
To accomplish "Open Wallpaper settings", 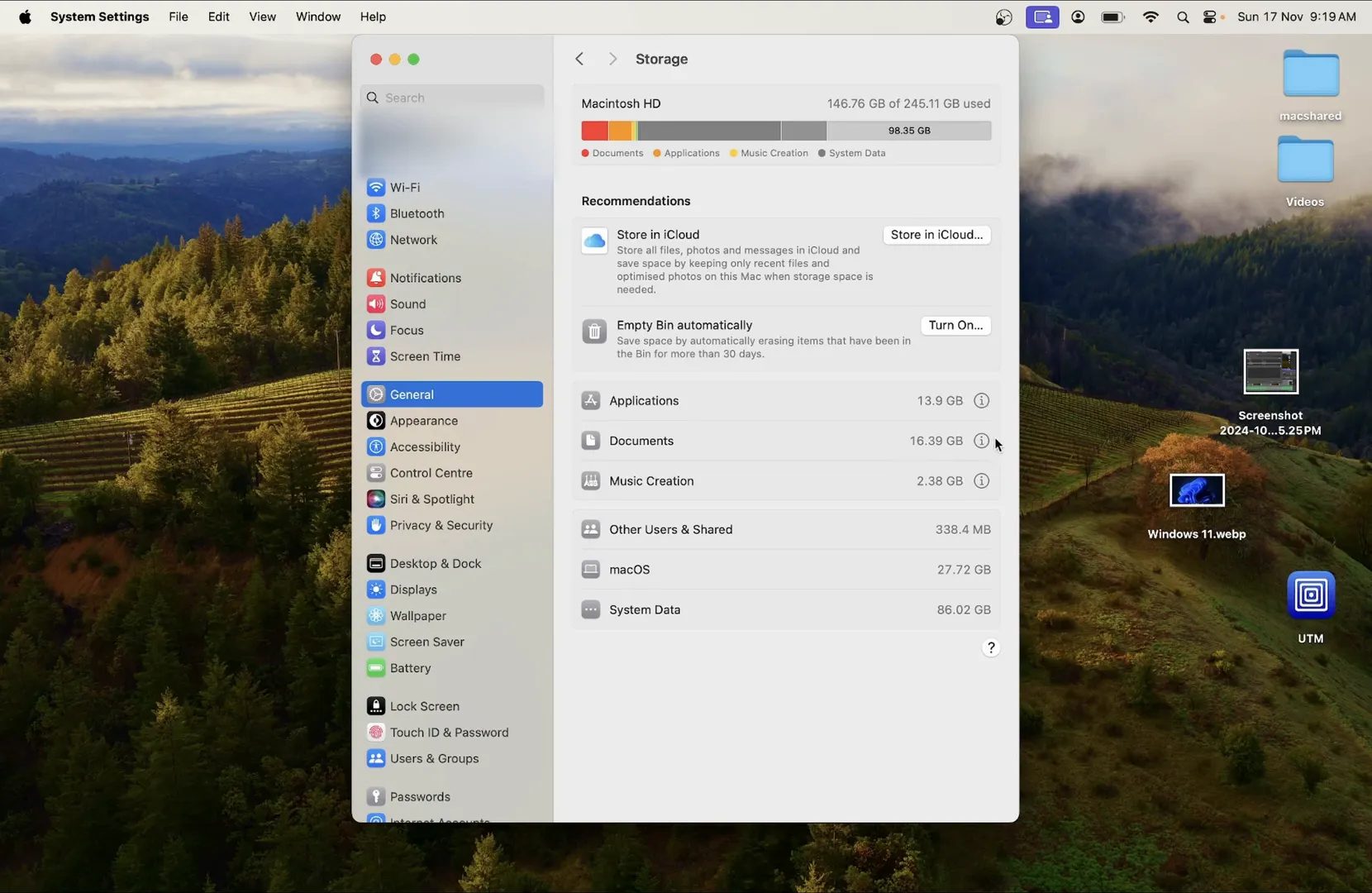I will 451,616.
